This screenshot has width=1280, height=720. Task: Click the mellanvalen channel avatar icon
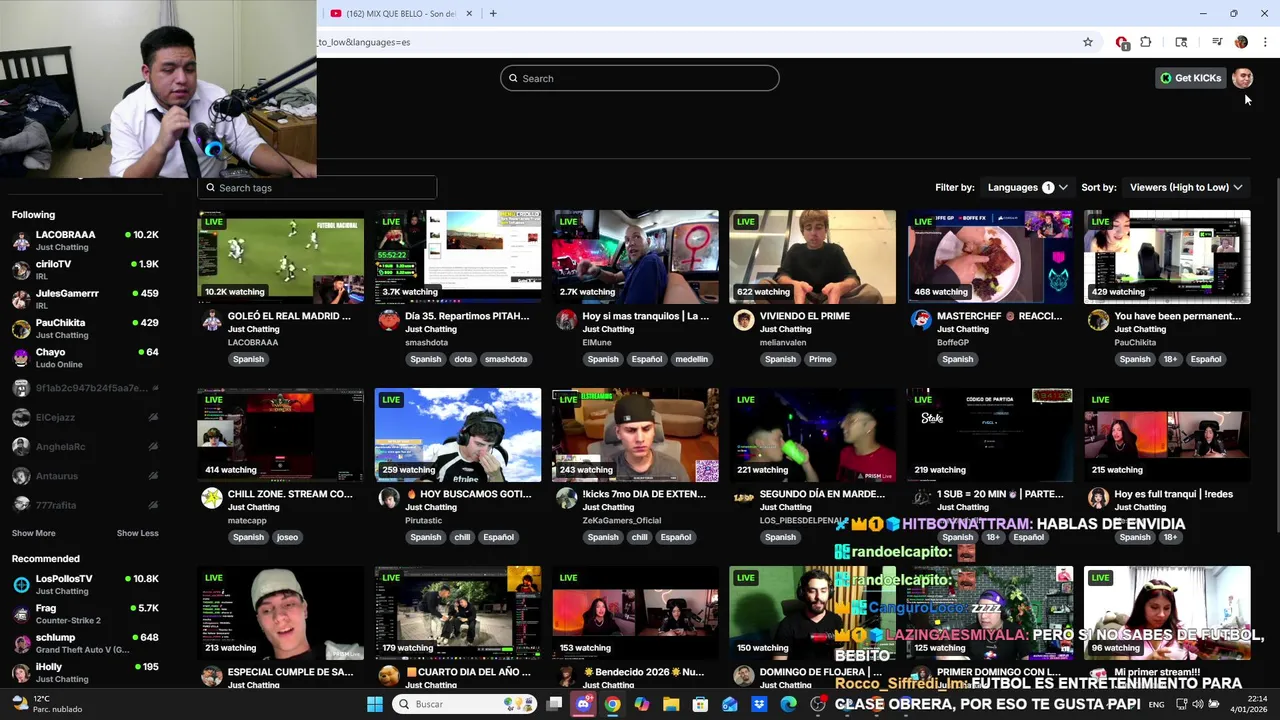coord(743,320)
